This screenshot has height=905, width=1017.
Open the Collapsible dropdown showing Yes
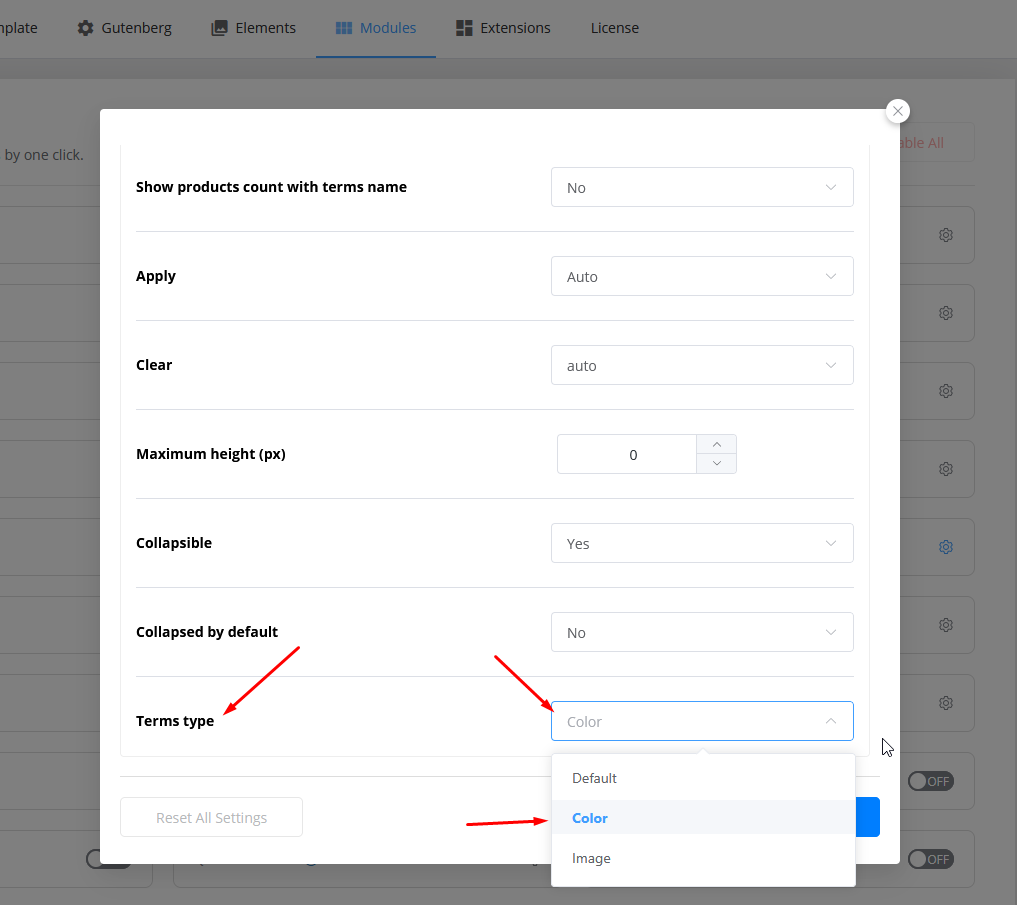tap(702, 543)
